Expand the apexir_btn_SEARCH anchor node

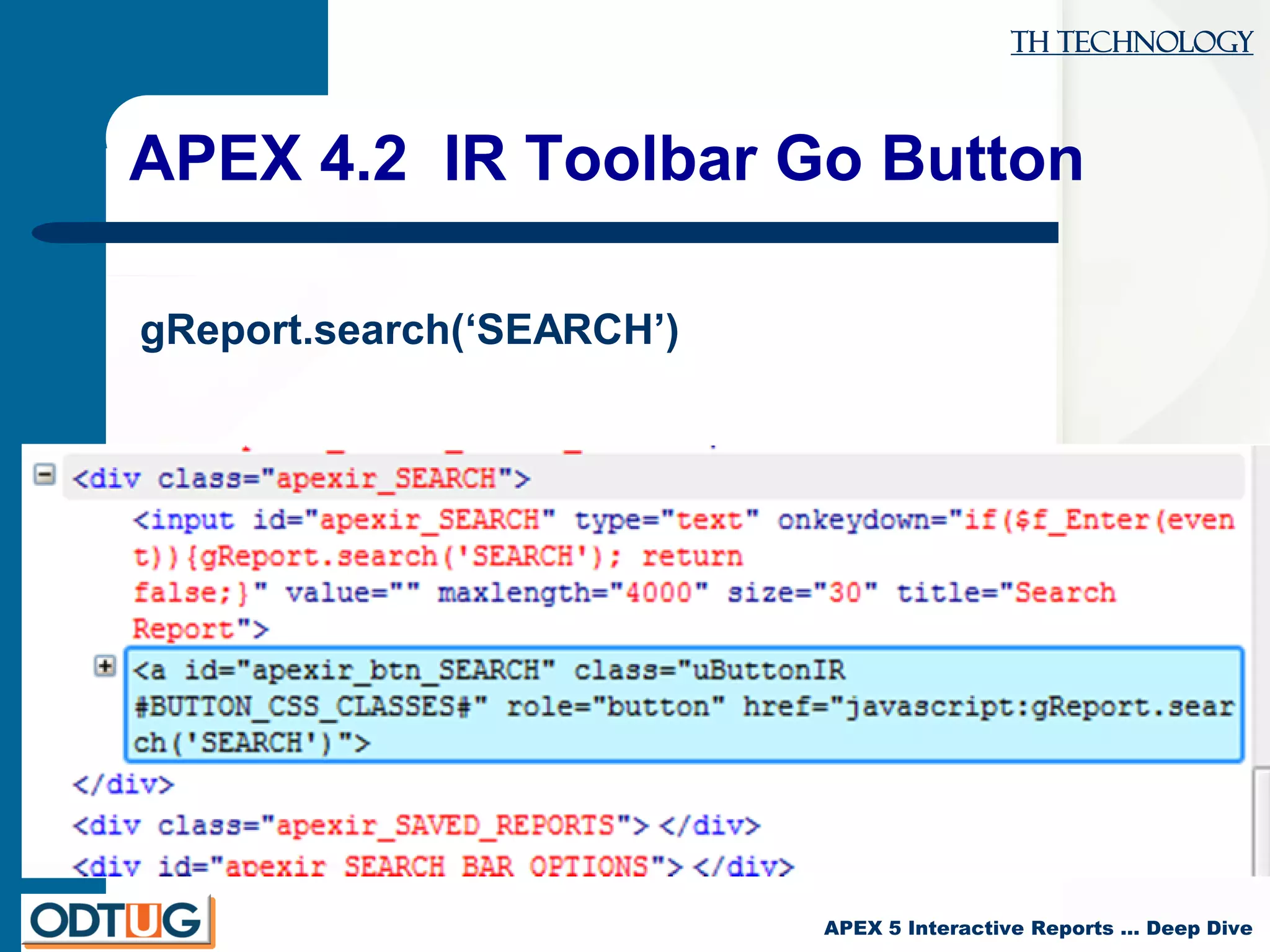[x=105, y=666]
